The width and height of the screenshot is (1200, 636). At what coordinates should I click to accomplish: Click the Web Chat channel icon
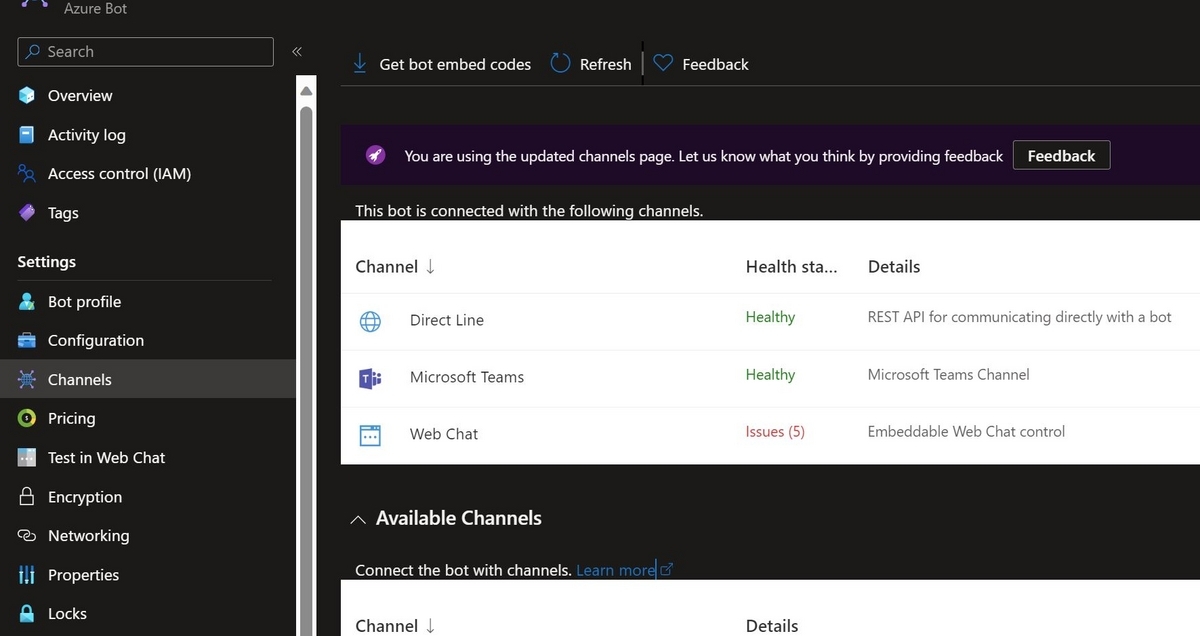point(370,435)
